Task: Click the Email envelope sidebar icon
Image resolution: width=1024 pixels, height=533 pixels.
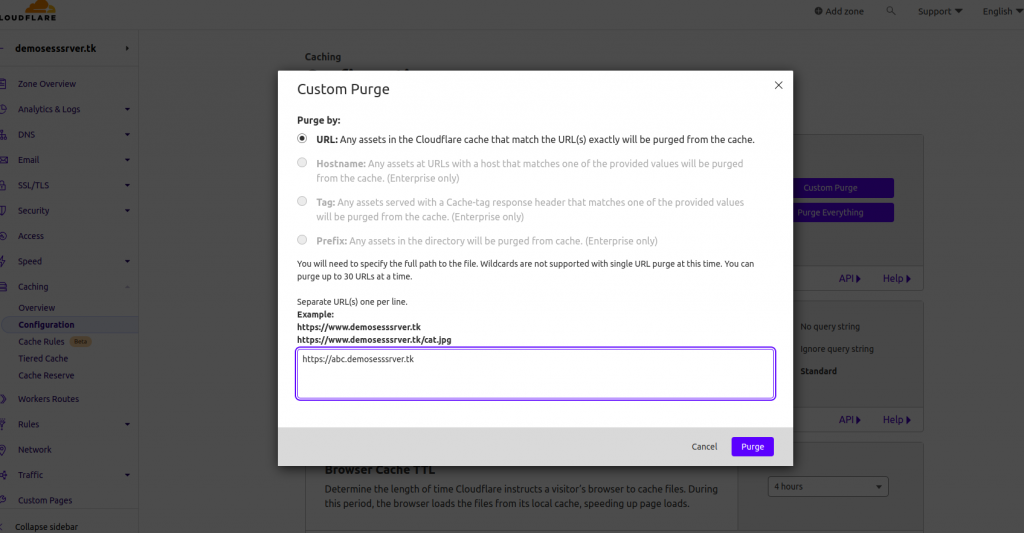Action: click(x=3, y=160)
